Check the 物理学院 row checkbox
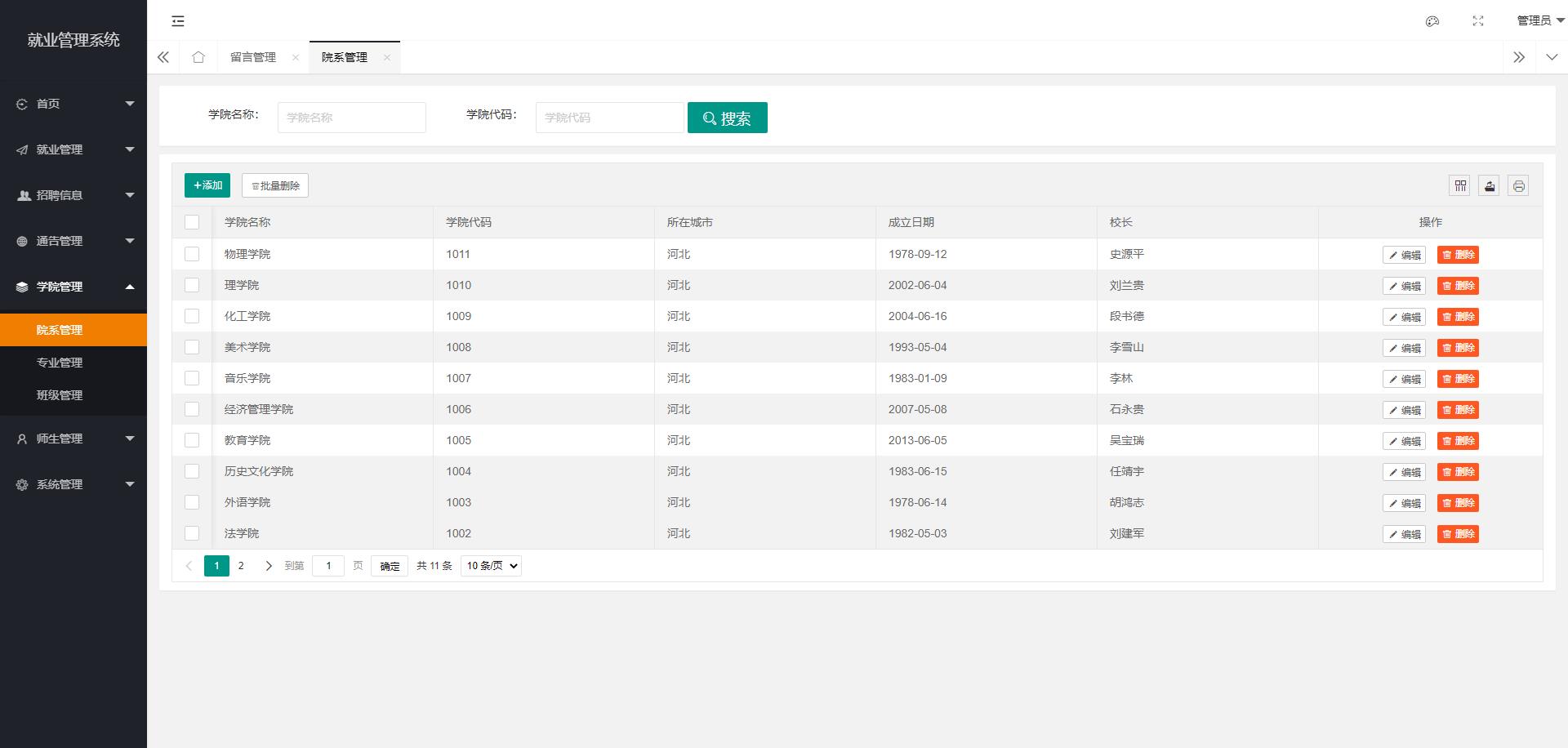This screenshot has height=748, width=1568. pos(192,254)
